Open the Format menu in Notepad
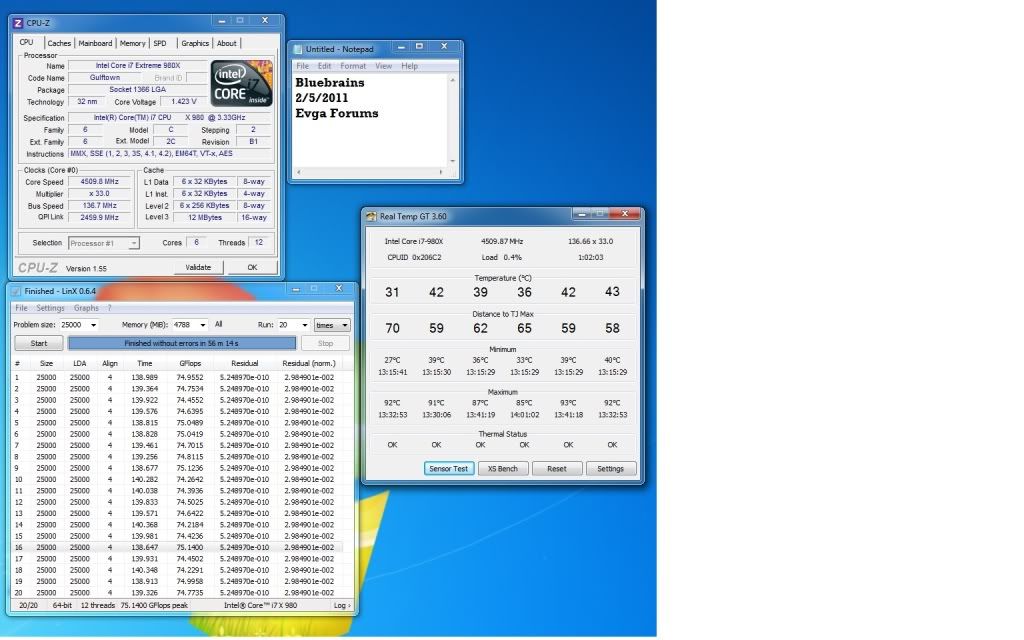The width and height of the screenshot is (1024, 640). [x=353, y=66]
